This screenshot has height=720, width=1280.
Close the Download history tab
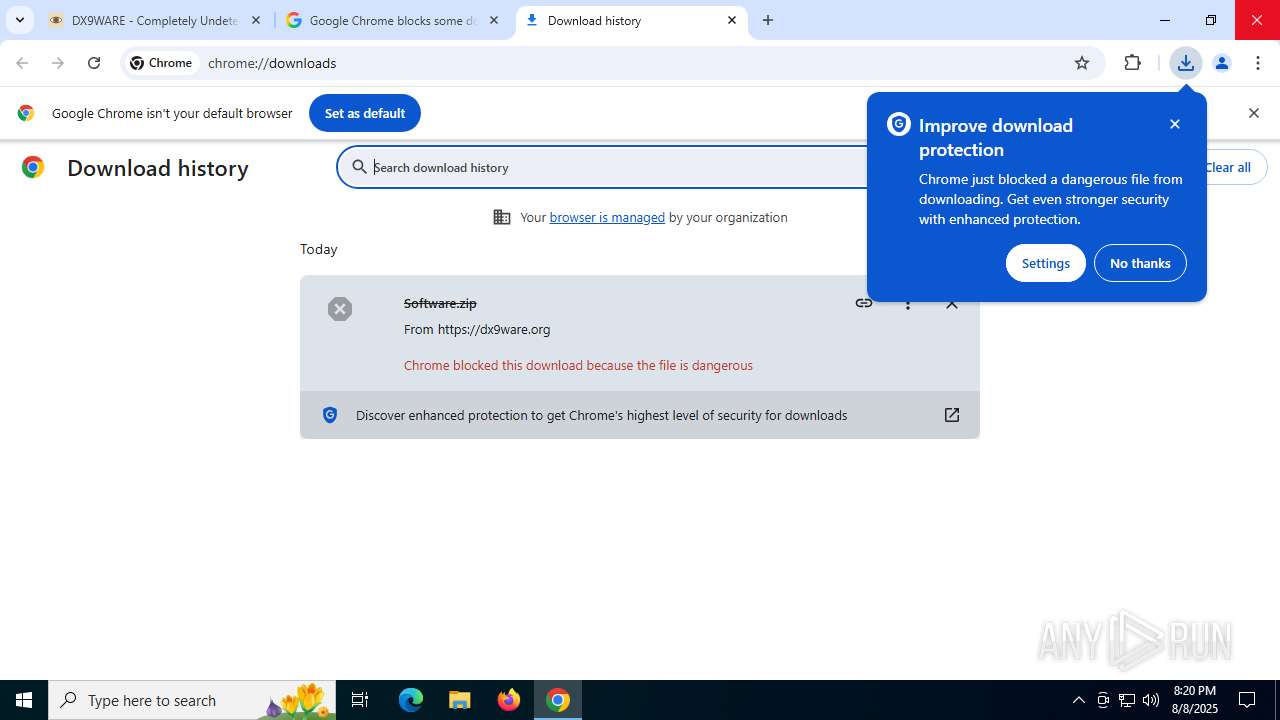click(732, 20)
